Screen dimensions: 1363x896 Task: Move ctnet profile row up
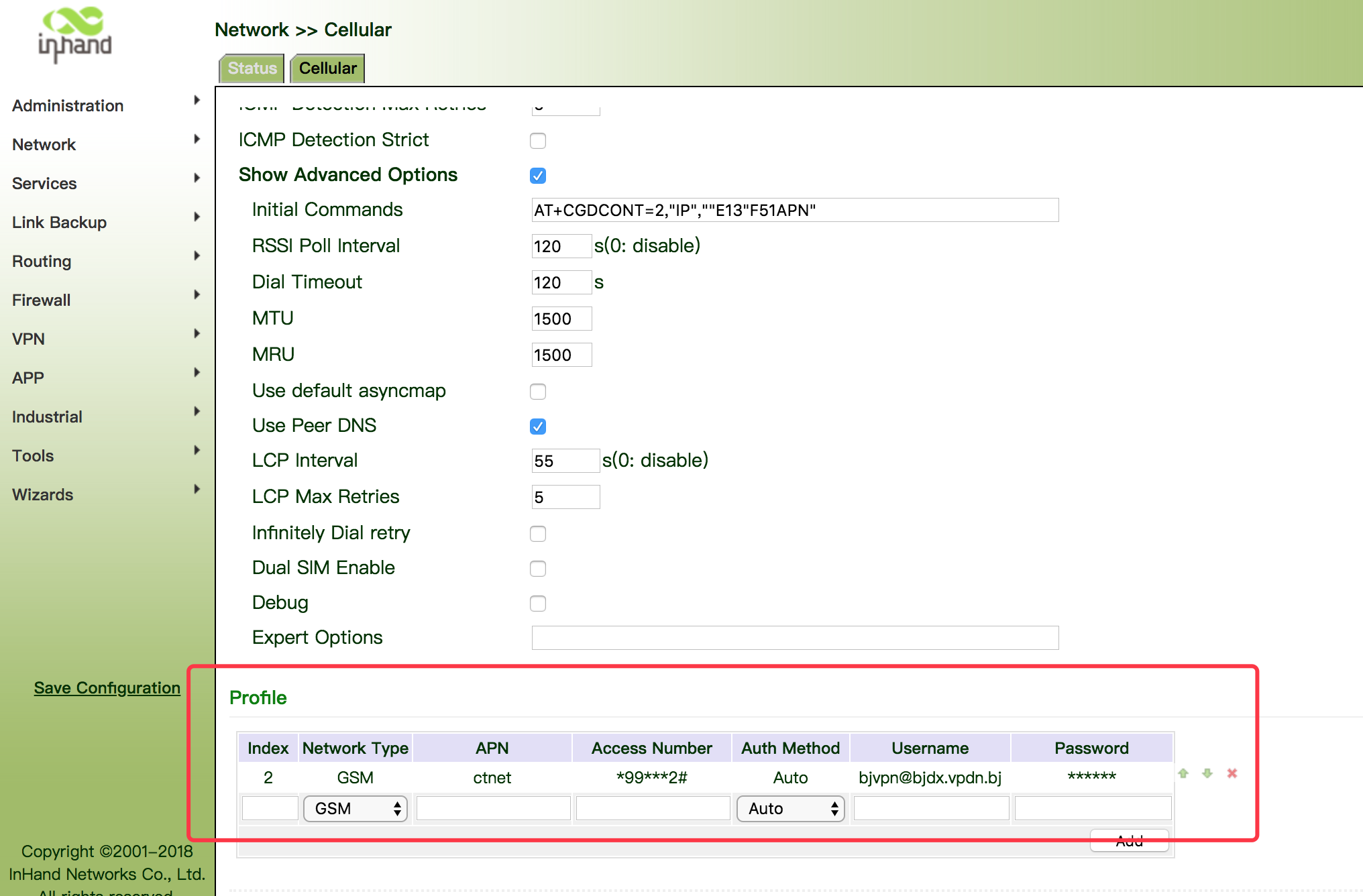1183,773
